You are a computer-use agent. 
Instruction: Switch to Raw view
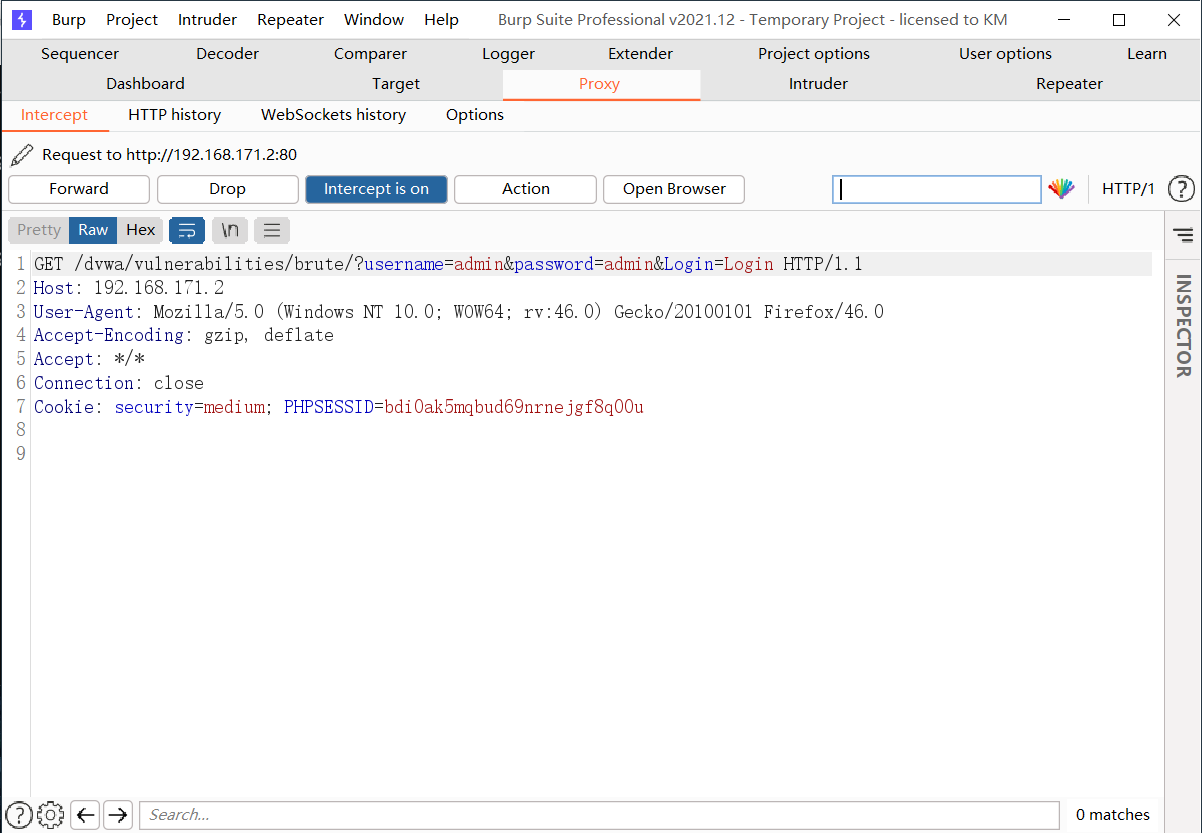(x=93, y=230)
